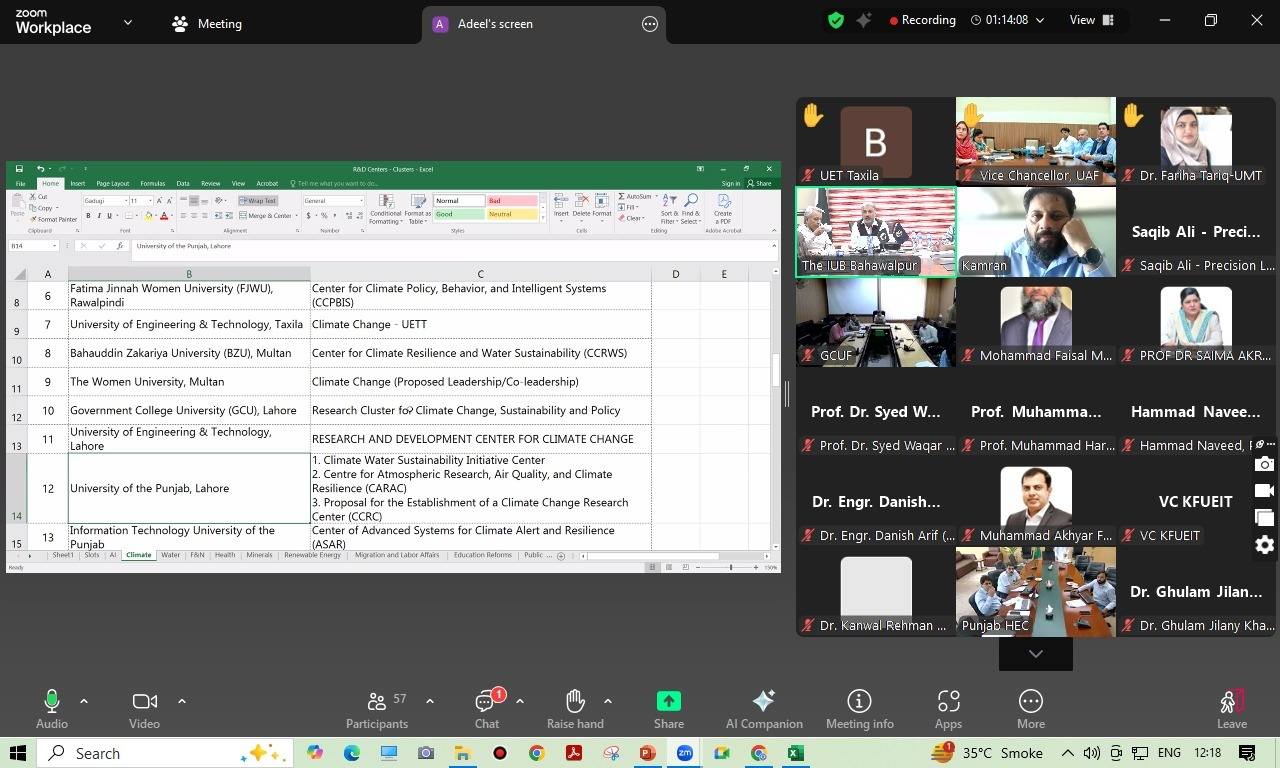Switch to the Meeting tab

[x=207, y=24]
